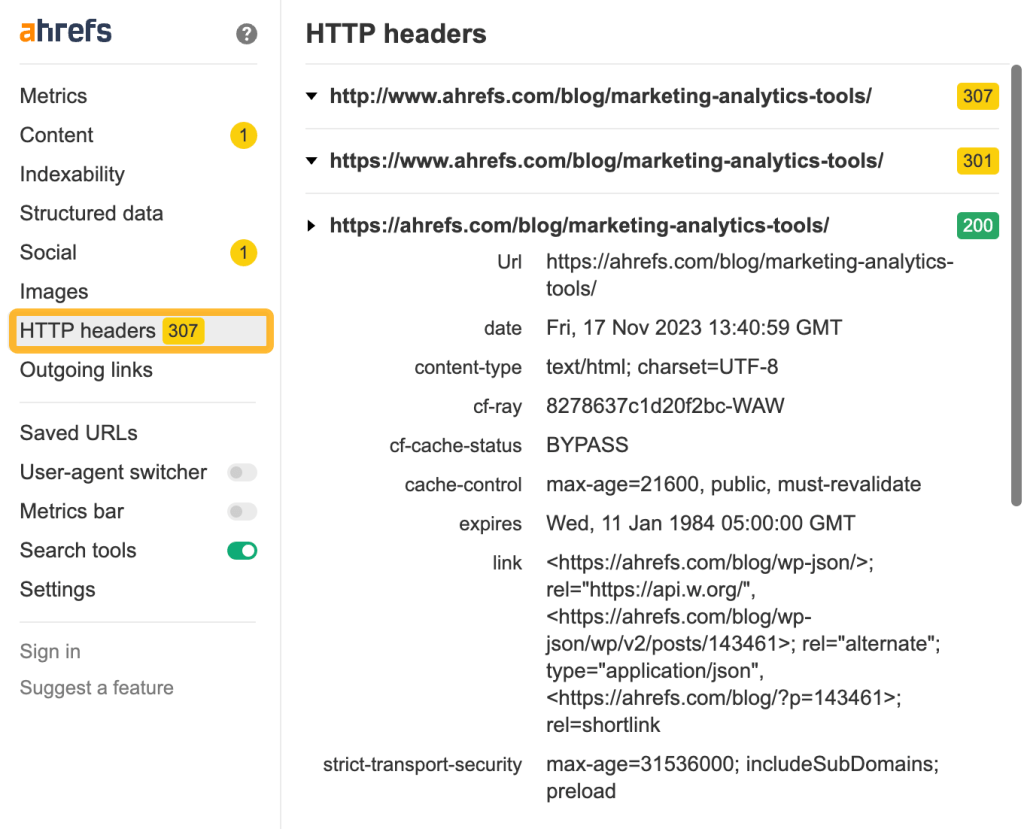Turn on the Metrics bar toggle
Image resolution: width=1024 pixels, height=829 pixels.
coord(242,511)
